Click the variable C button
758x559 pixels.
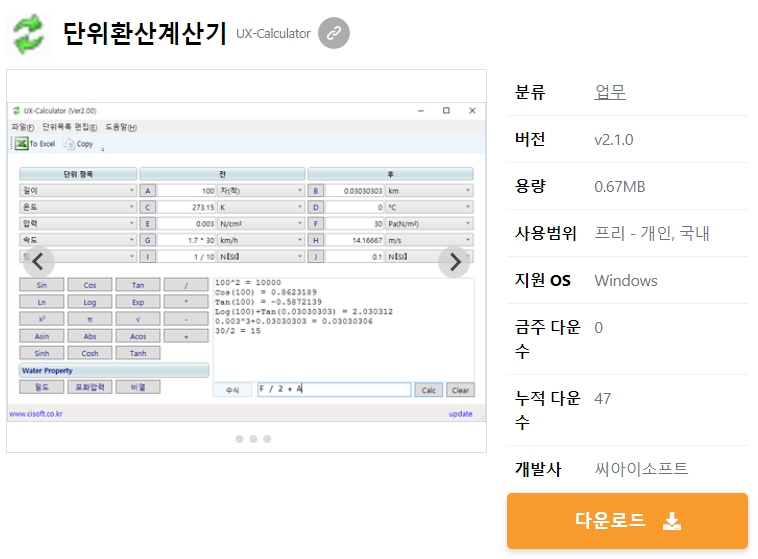point(147,207)
